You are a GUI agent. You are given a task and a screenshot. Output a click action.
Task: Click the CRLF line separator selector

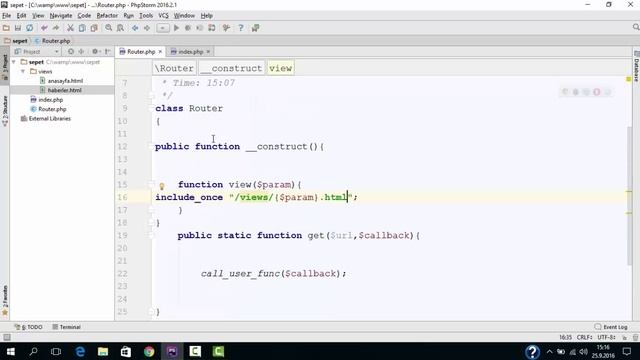click(x=584, y=337)
